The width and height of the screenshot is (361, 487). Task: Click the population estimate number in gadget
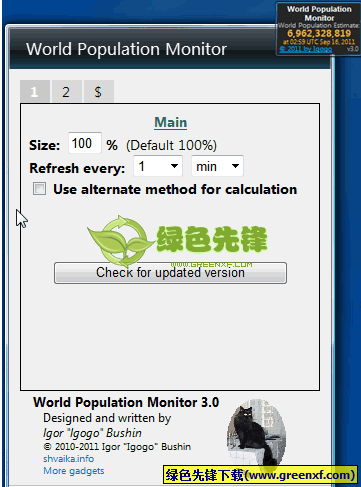[x=319, y=33]
